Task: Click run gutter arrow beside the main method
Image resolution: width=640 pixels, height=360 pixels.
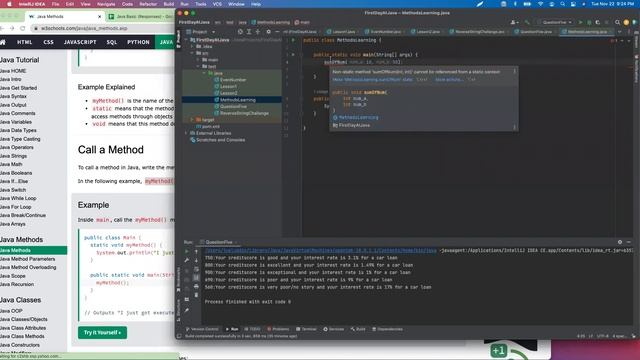Action: (x=293, y=54)
